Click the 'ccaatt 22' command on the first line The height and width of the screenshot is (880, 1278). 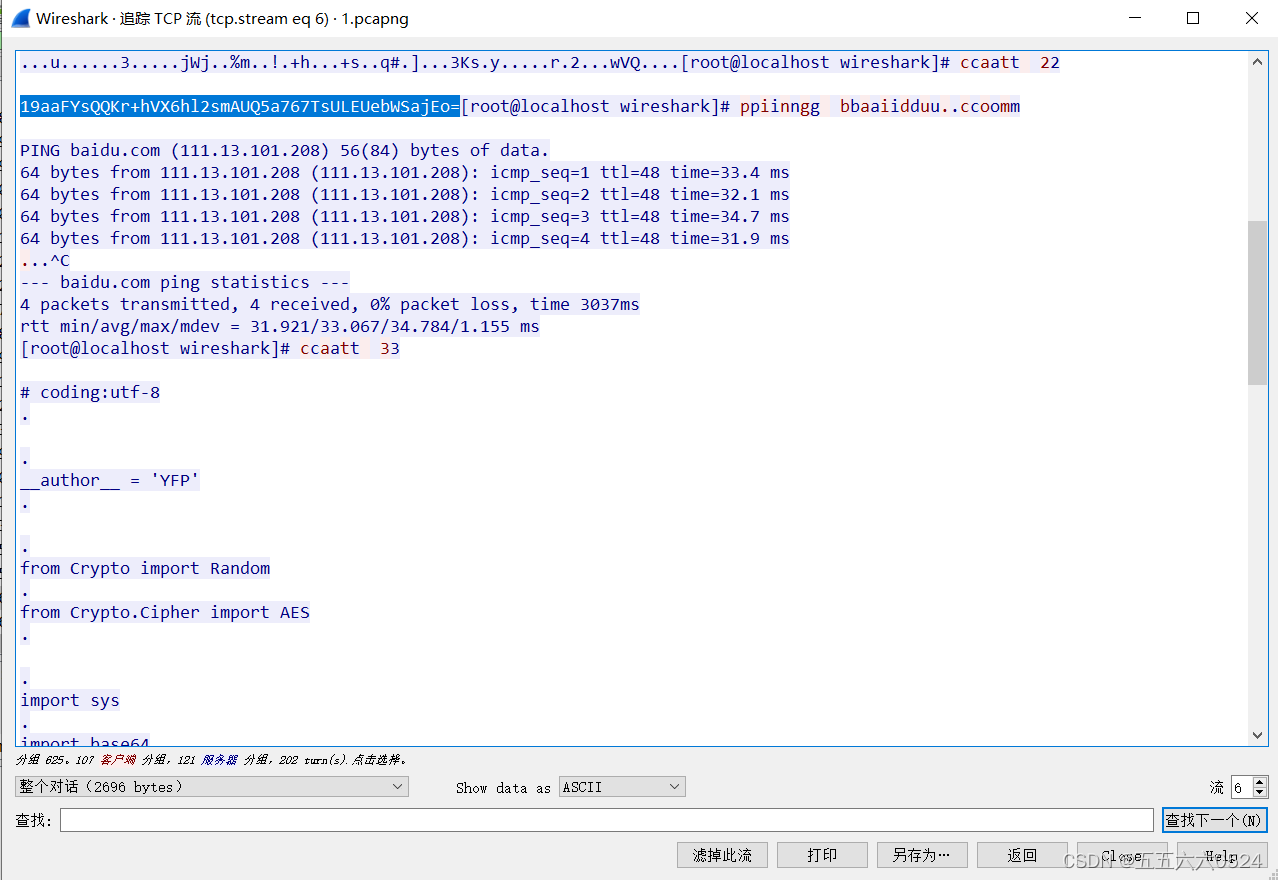1010,62
